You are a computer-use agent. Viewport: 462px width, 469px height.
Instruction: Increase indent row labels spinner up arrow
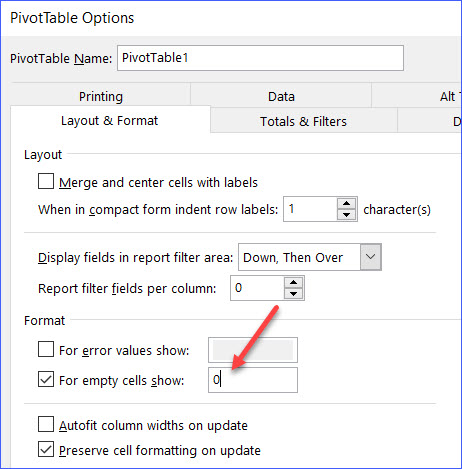tap(347, 204)
